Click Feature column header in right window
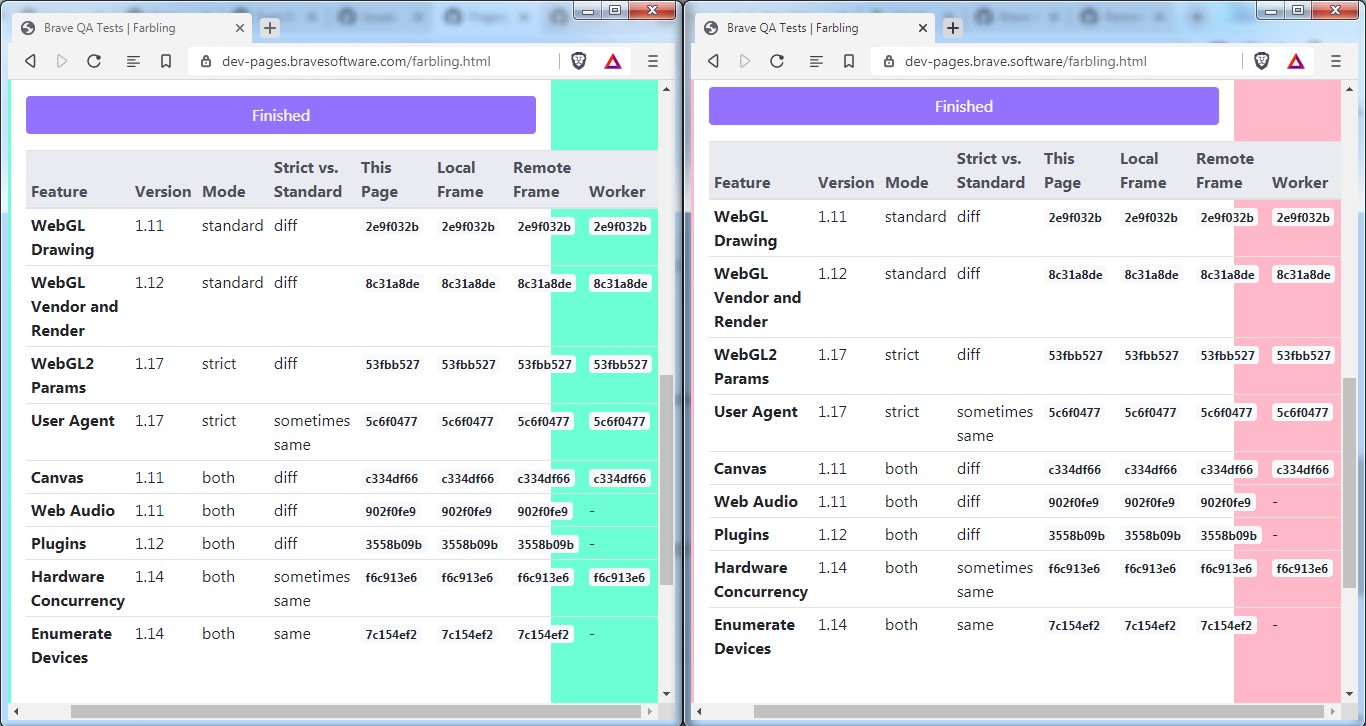The width and height of the screenshot is (1366, 726). [742, 183]
